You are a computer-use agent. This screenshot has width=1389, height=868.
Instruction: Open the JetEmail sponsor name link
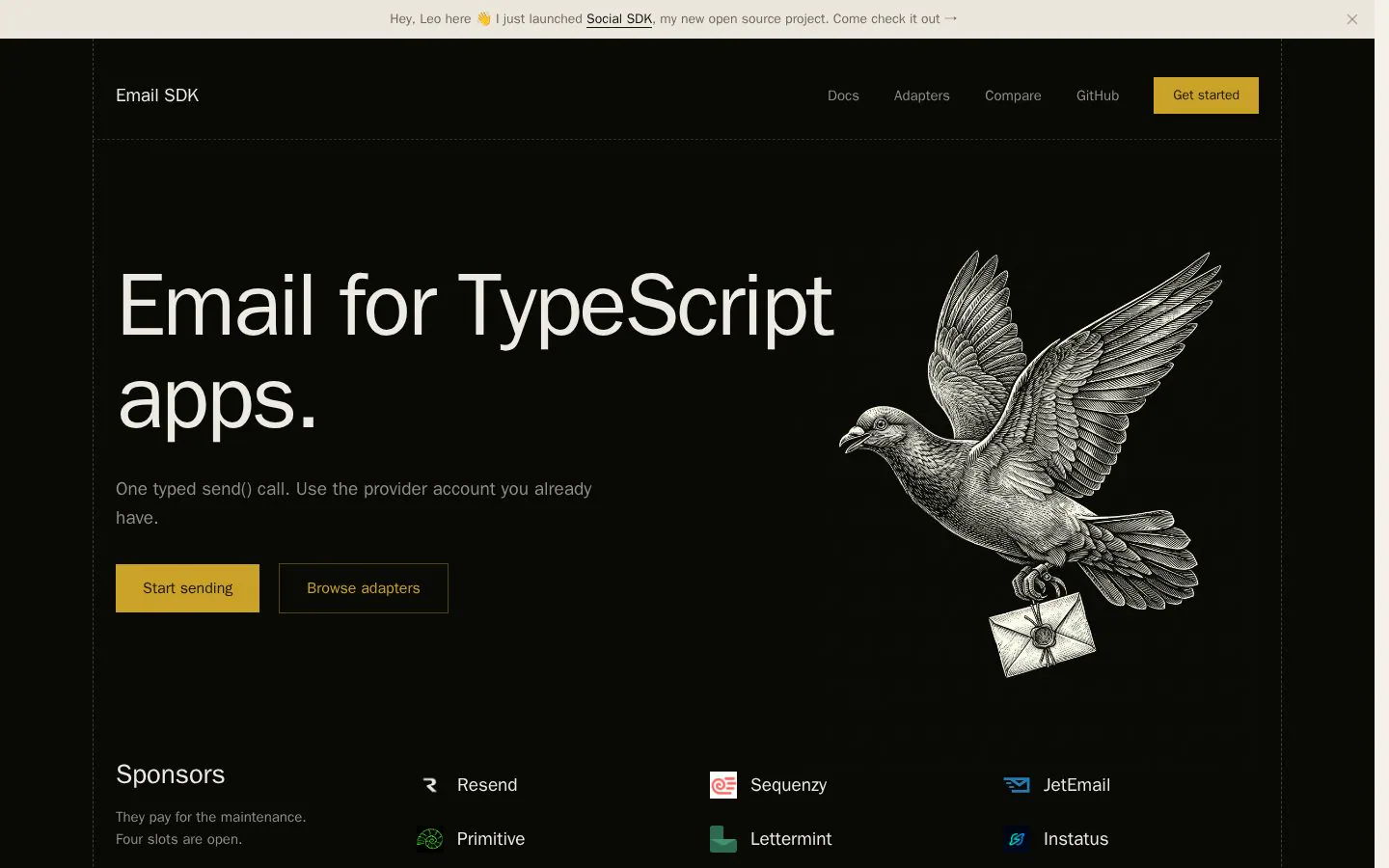tap(1076, 785)
